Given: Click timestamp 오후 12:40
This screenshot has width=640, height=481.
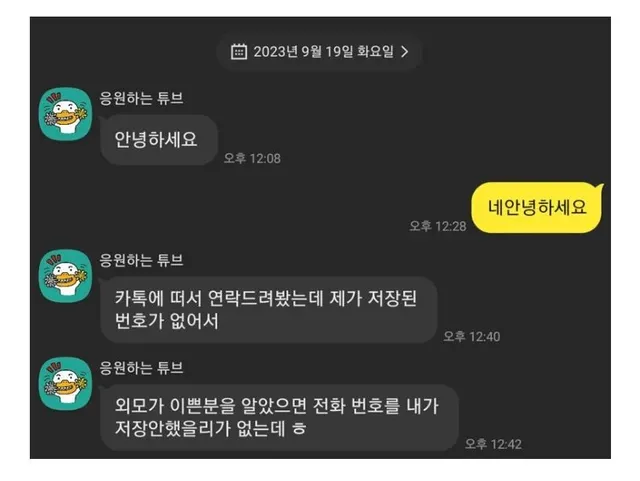Looking at the screenshot, I should 472,337.
